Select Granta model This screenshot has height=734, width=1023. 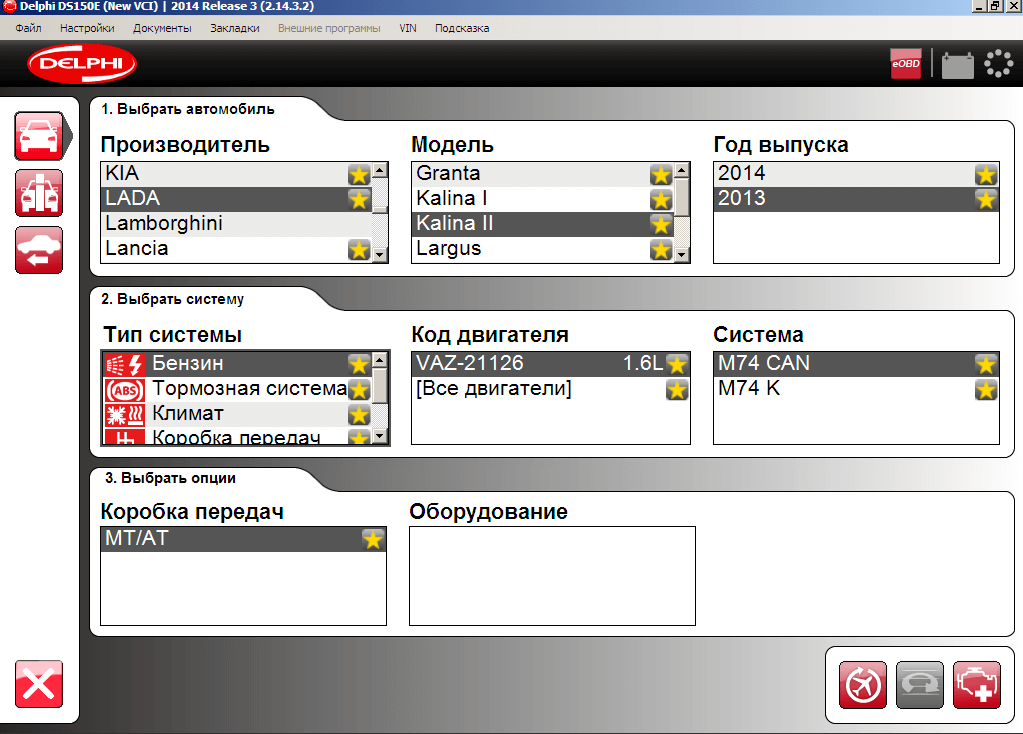[543, 174]
